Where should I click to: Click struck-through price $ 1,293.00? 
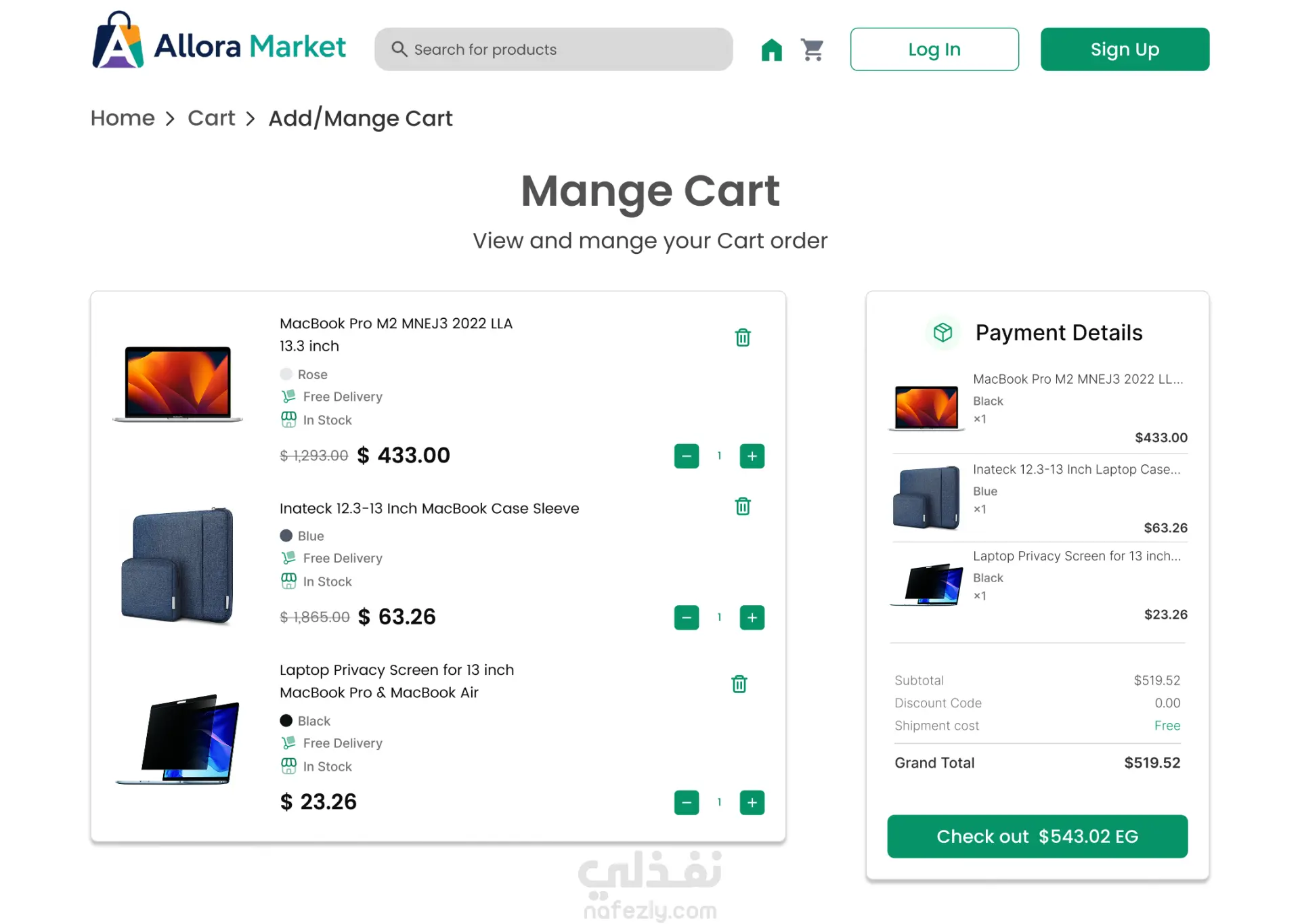point(314,456)
